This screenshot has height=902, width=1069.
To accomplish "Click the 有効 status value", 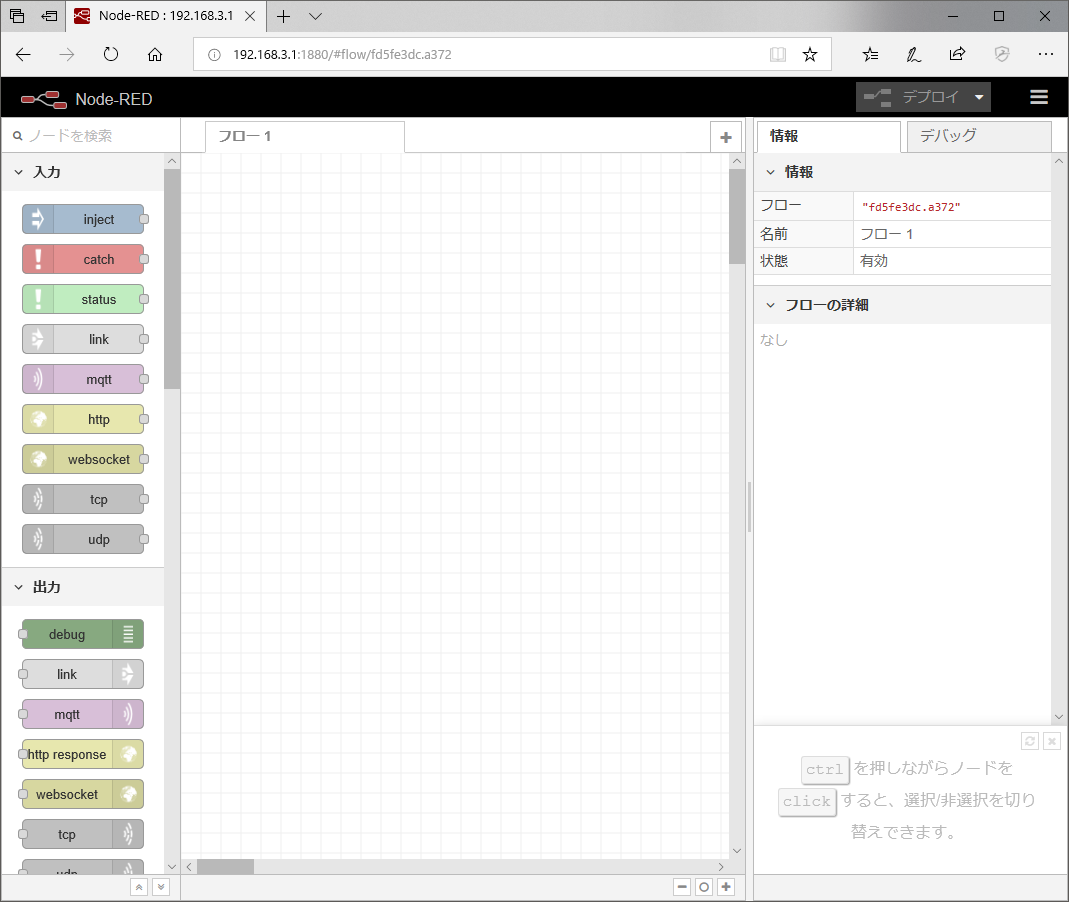I will [x=874, y=261].
